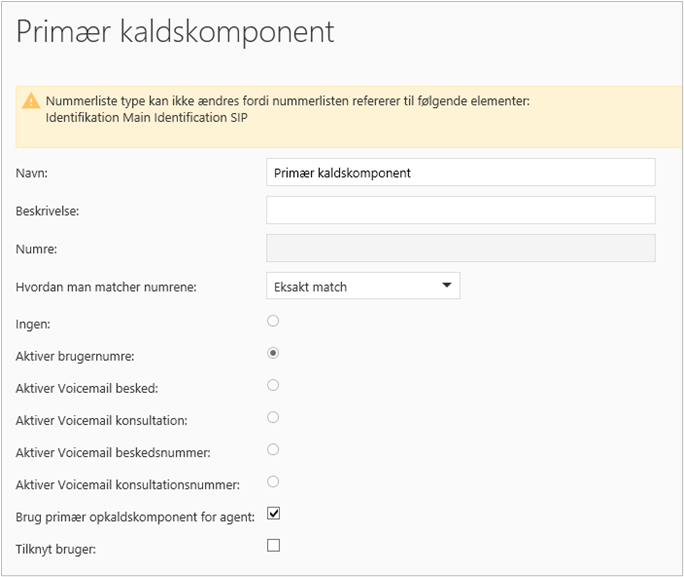Click the Numre label
The height and width of the screenshot is (577, 684).
(37, 249)
